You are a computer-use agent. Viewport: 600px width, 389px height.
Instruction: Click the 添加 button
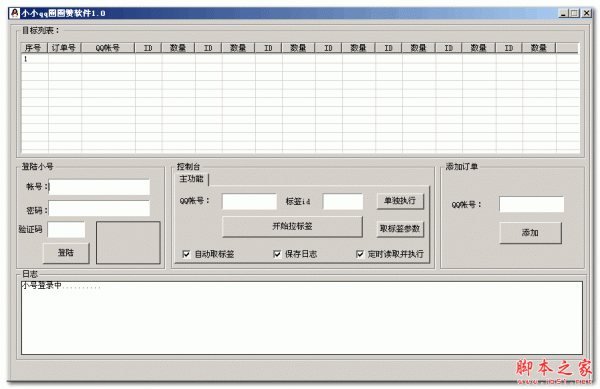(x=530, y=233)
